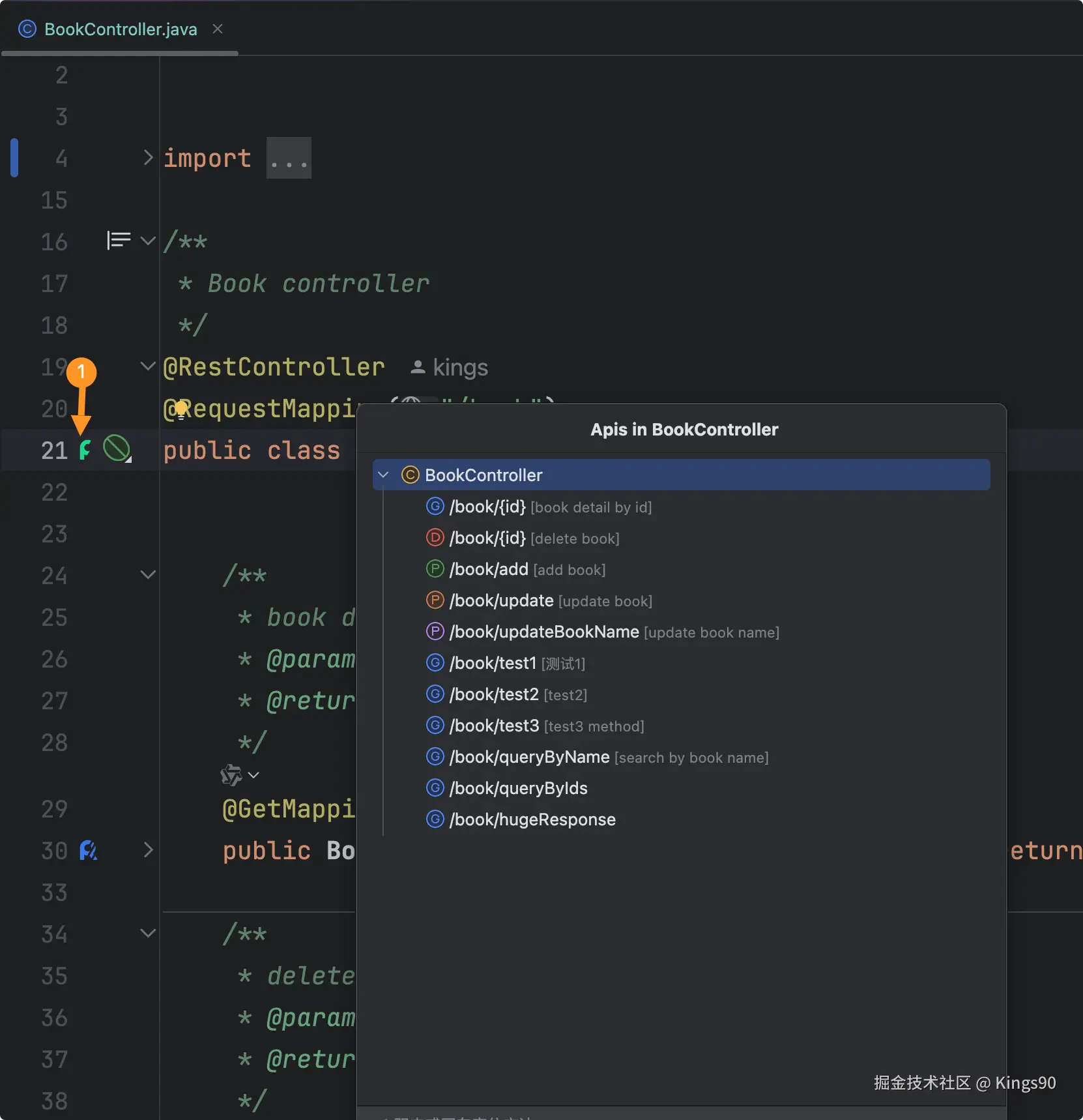Select the /book/updateBookName API entry
Image resolution: width=1083 pixels, height=1120 pixels.
[544, 632]
